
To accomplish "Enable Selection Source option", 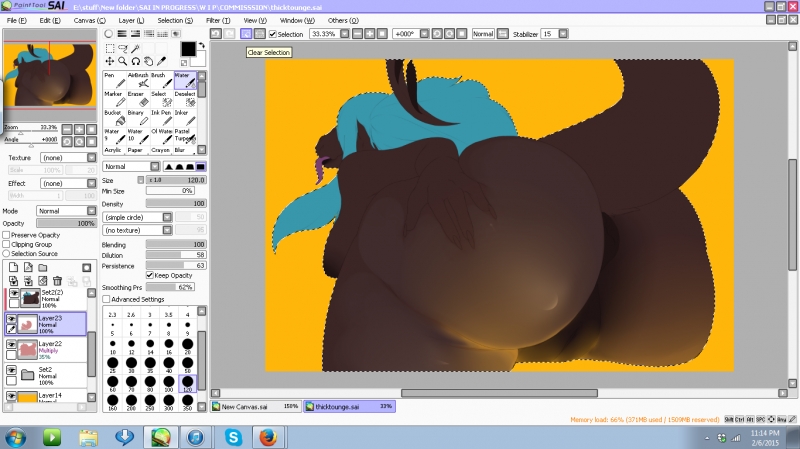I will point(6,254).
